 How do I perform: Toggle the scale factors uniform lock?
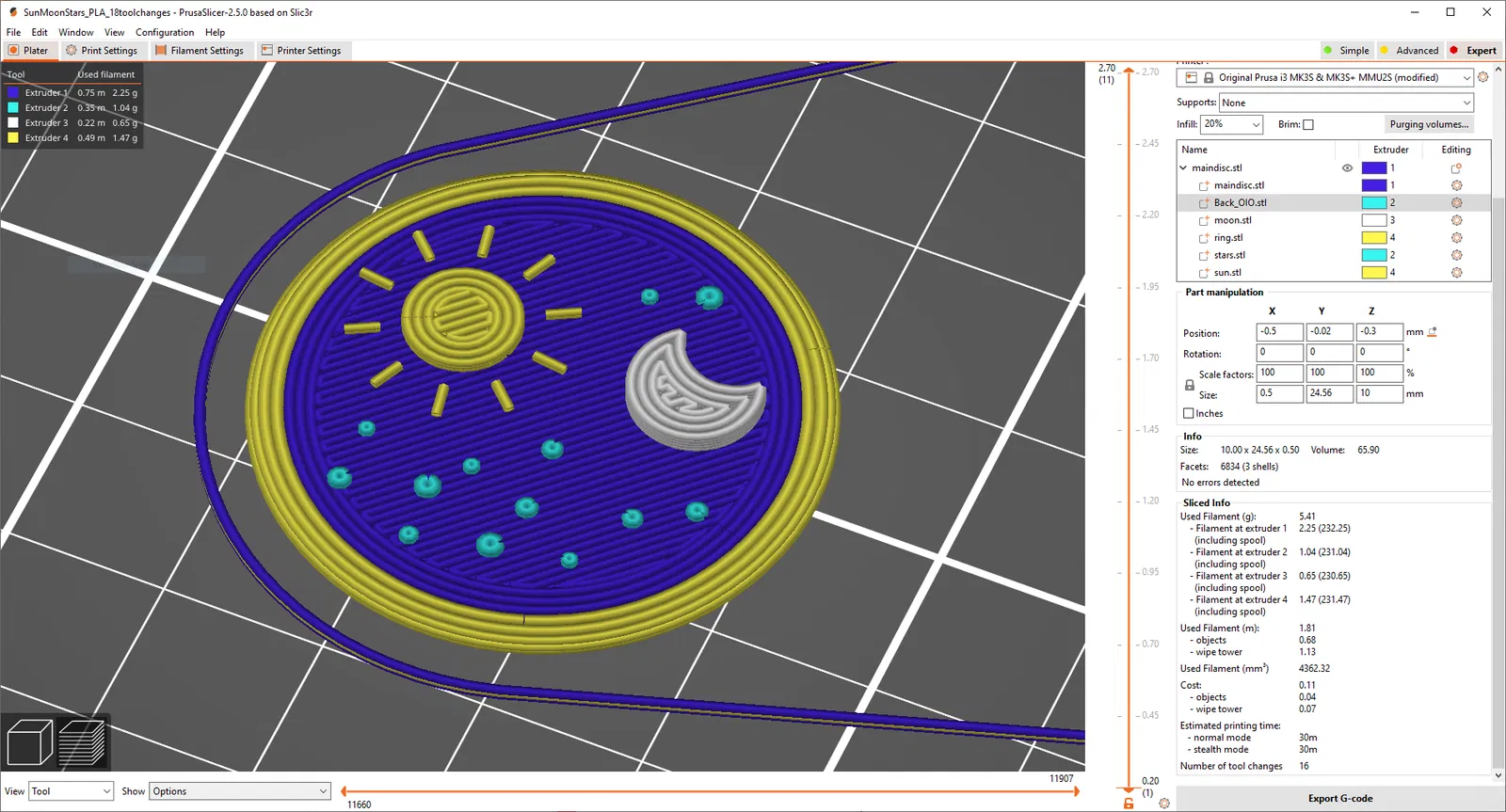1189,384
